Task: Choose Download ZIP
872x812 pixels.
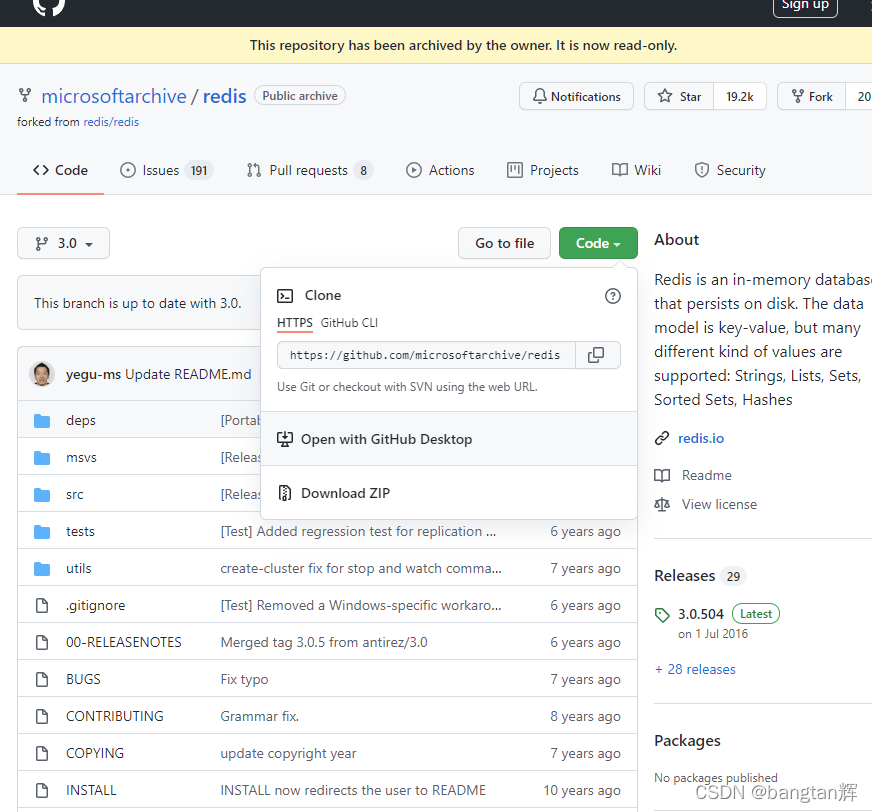Action: [448, 493]
